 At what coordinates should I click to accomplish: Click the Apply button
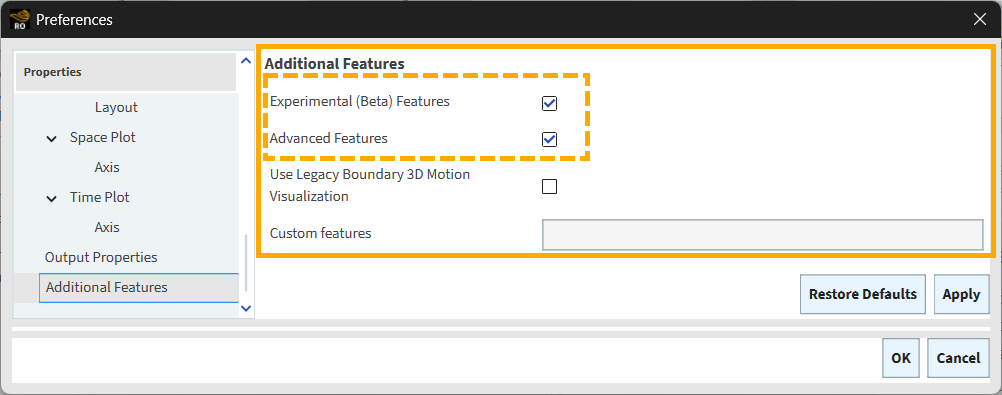961,294
